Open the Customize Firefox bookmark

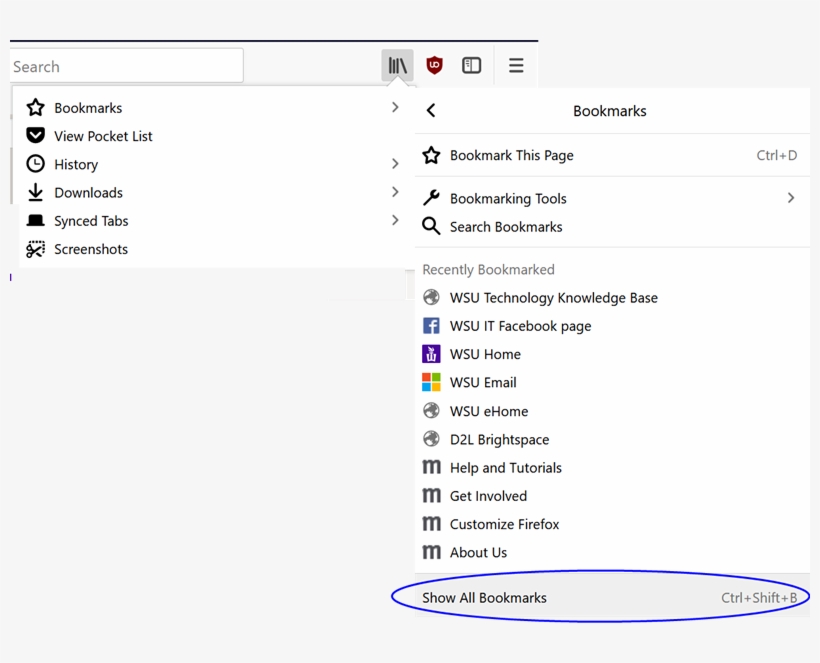point(504,524)
